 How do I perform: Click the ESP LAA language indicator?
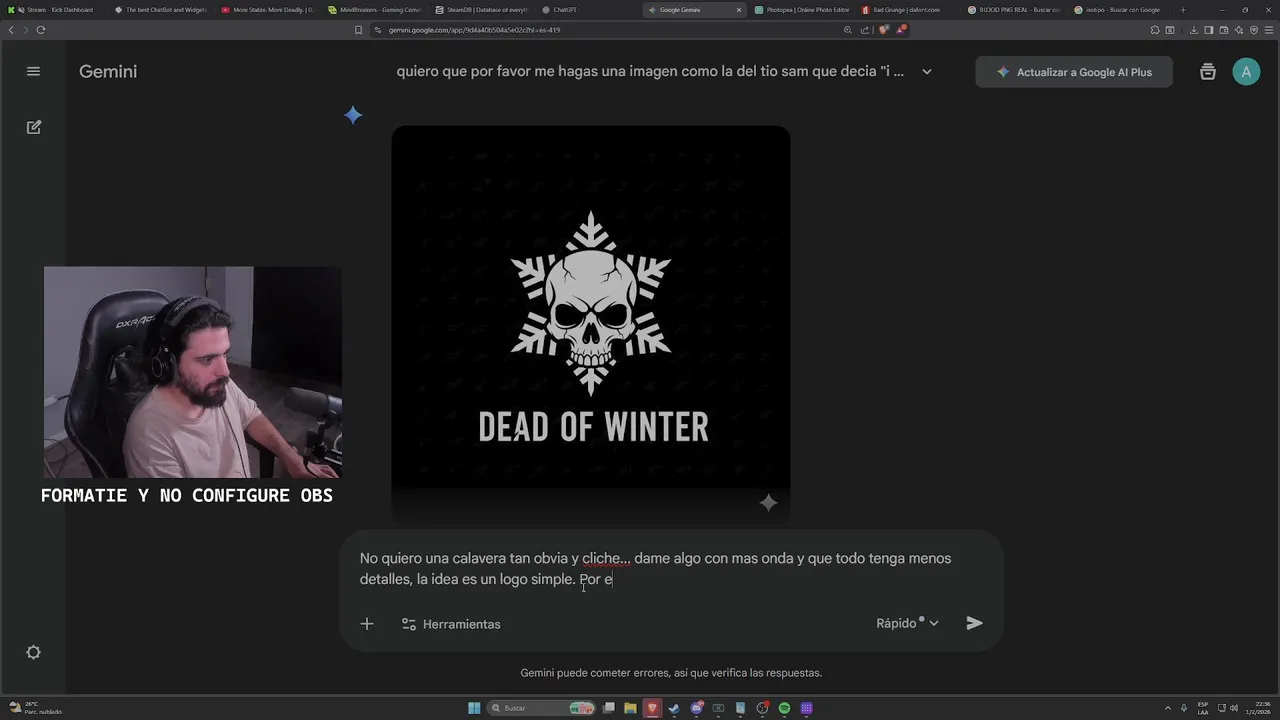(1203, 708)
